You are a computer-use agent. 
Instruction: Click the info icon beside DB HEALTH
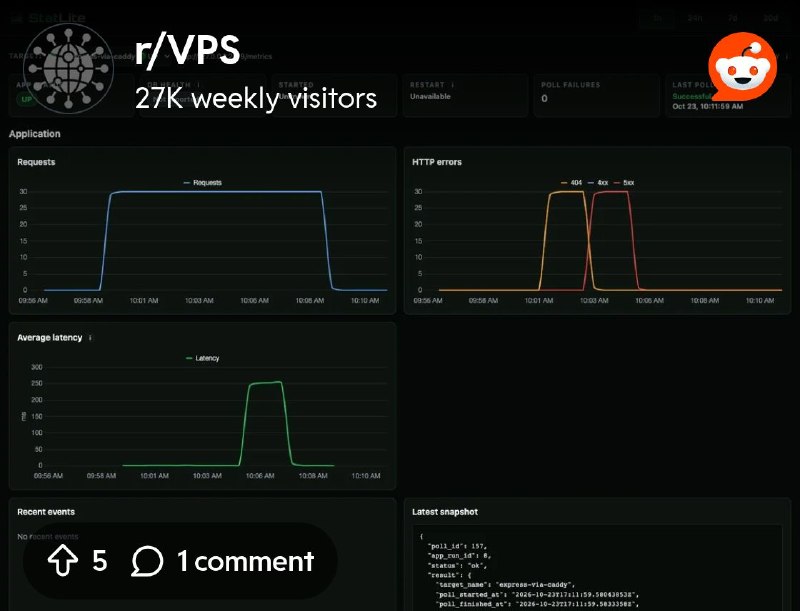198,85
